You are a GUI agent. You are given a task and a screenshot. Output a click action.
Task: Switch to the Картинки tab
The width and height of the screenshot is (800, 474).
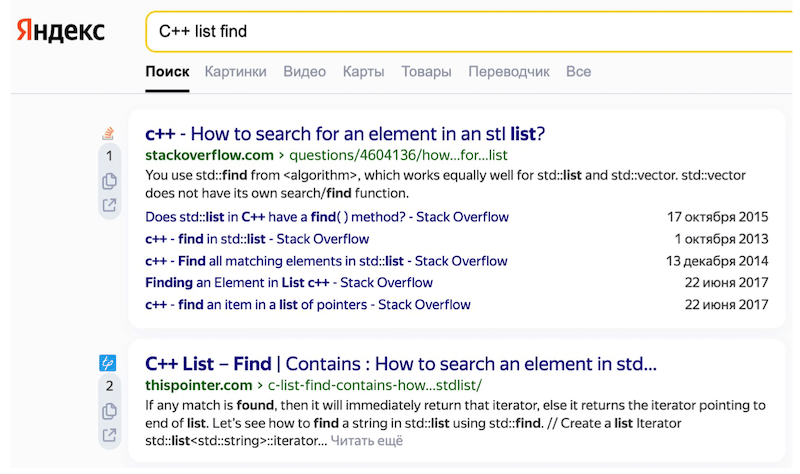click(x=235, y=72)
